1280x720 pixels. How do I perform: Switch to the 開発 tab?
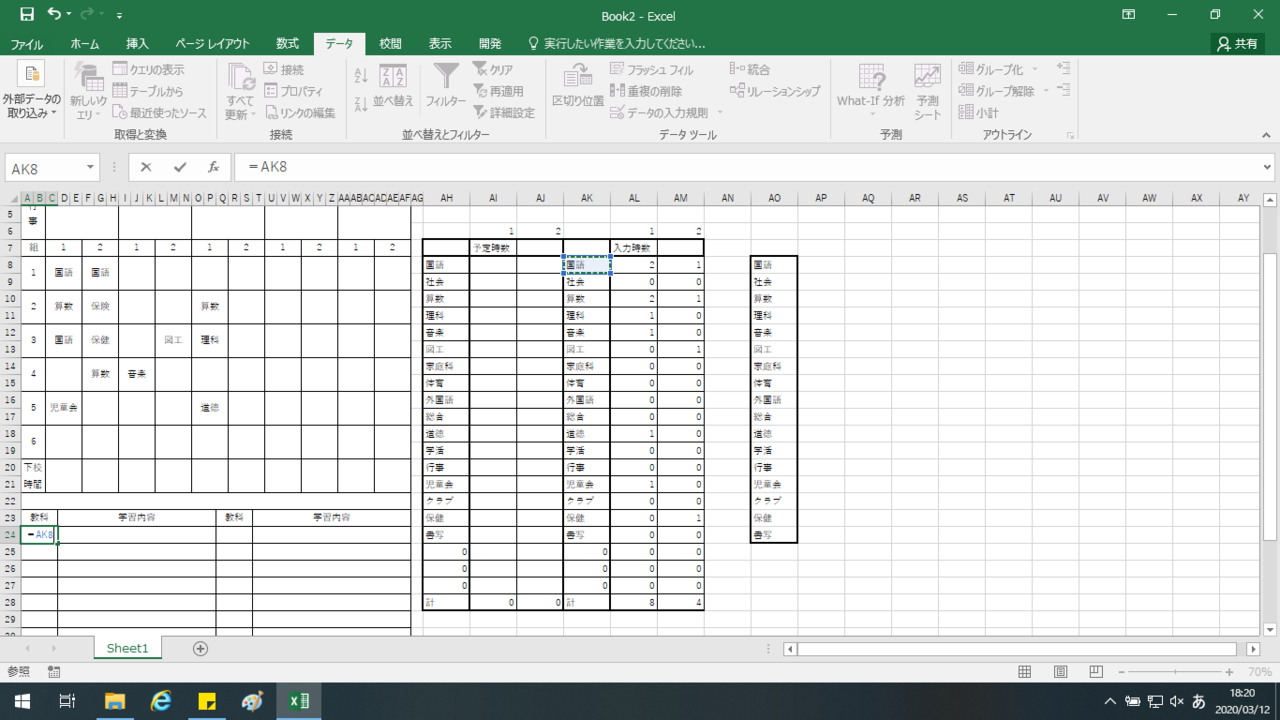tap(490, 44)
